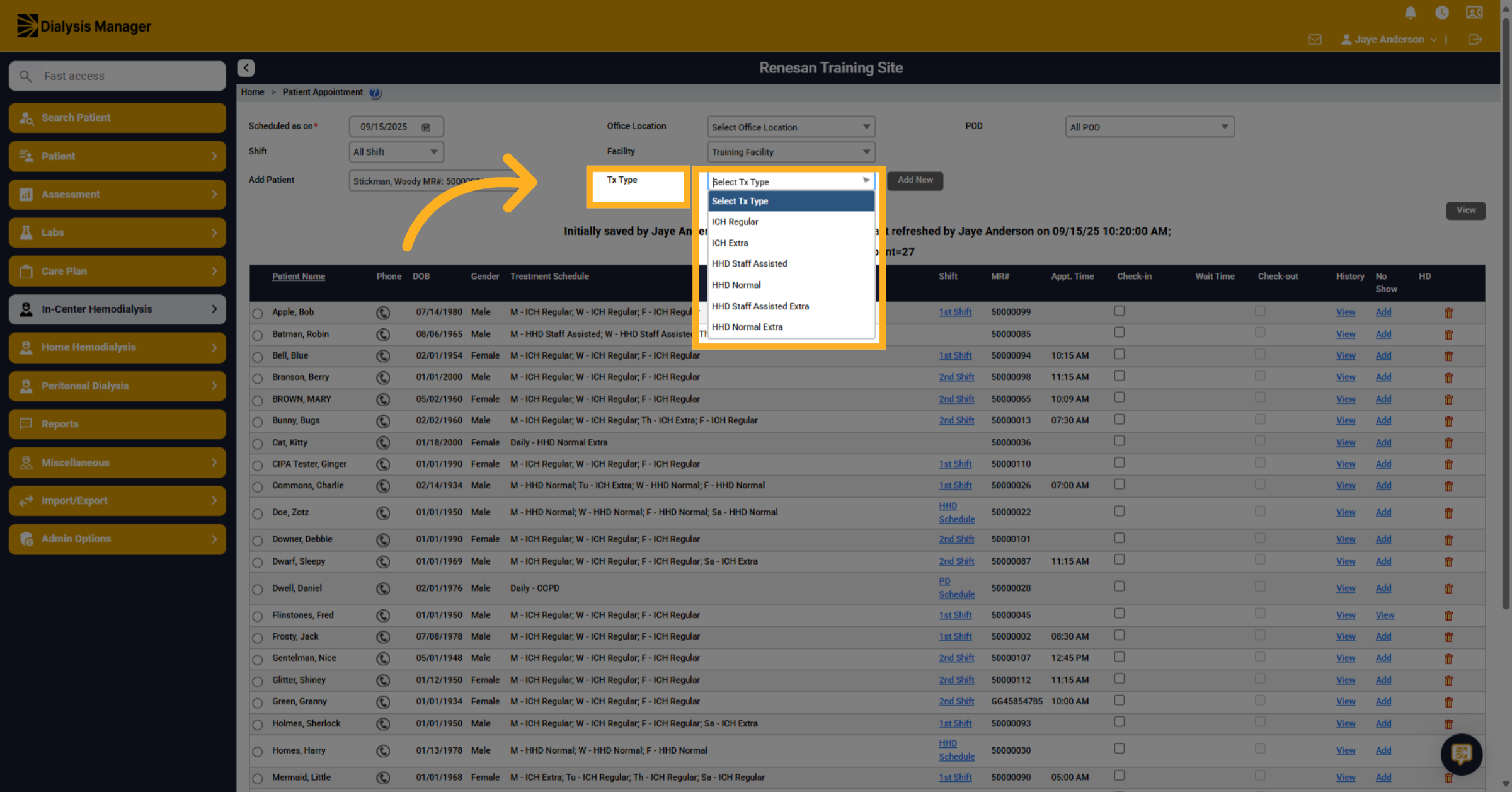Click phone icon for Doe, Zotz
The image size is (1512, 792).
point(383,513)
